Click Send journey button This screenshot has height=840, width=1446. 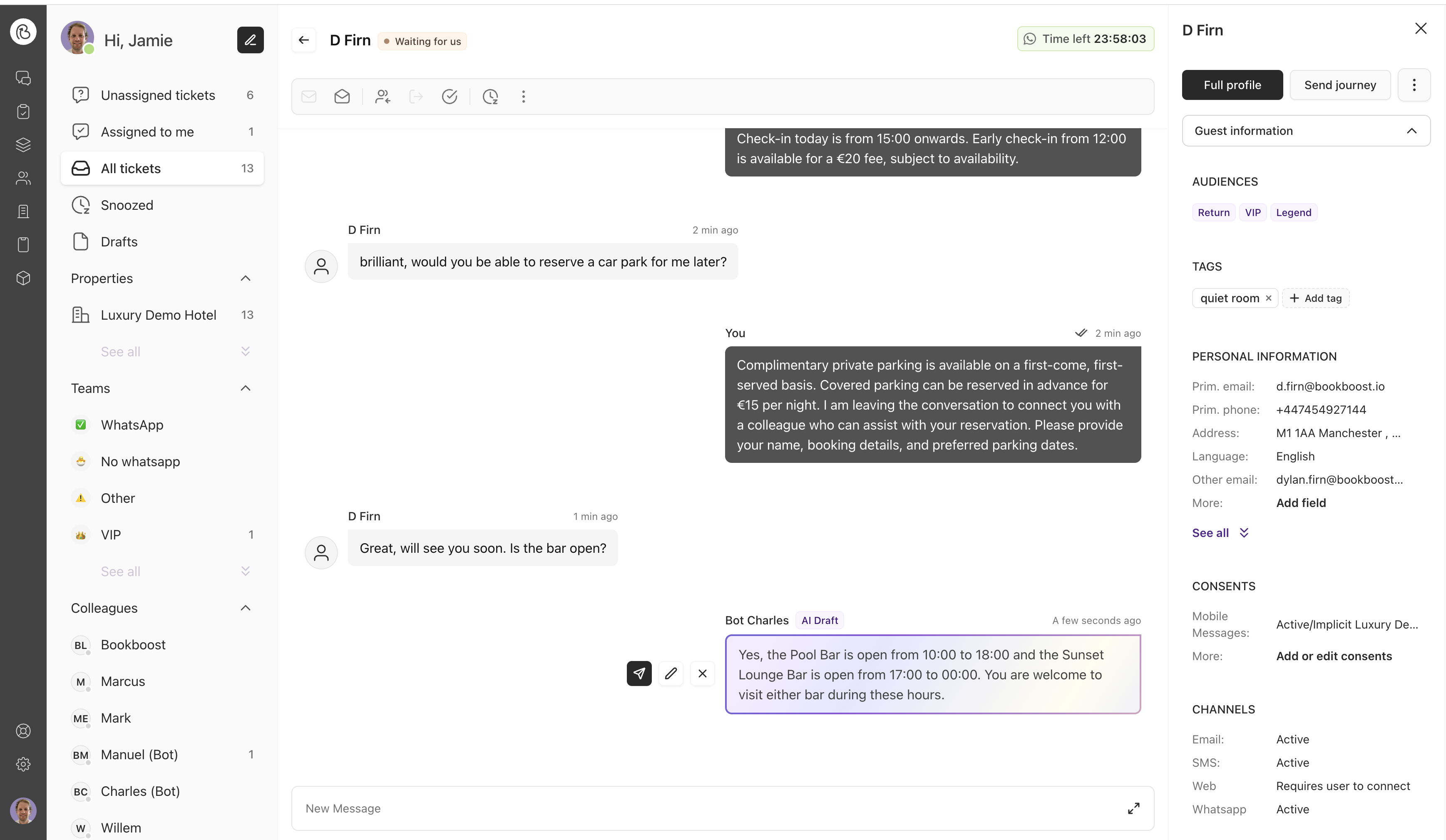1340,85
